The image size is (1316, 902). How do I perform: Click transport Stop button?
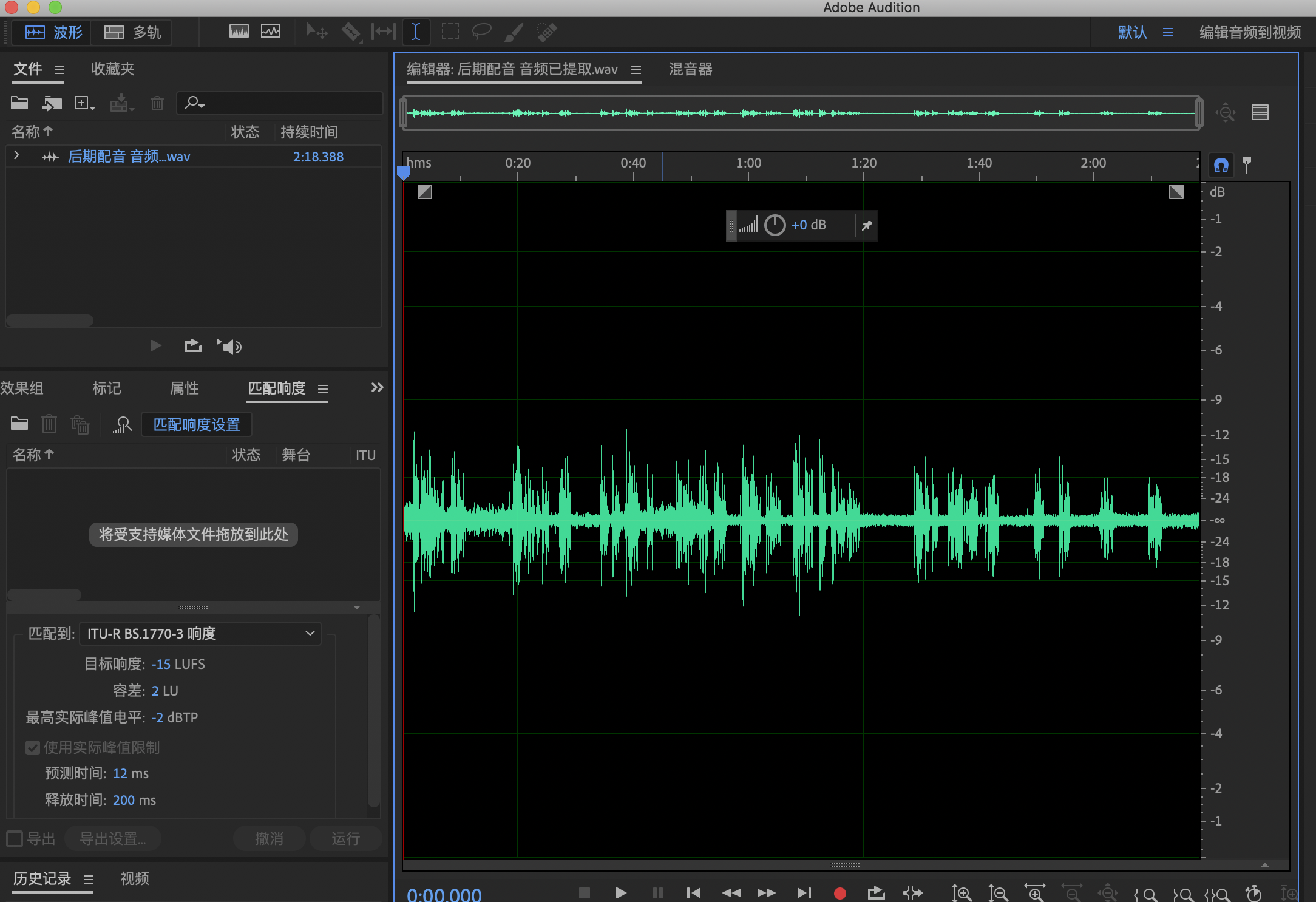click(585, 893)
